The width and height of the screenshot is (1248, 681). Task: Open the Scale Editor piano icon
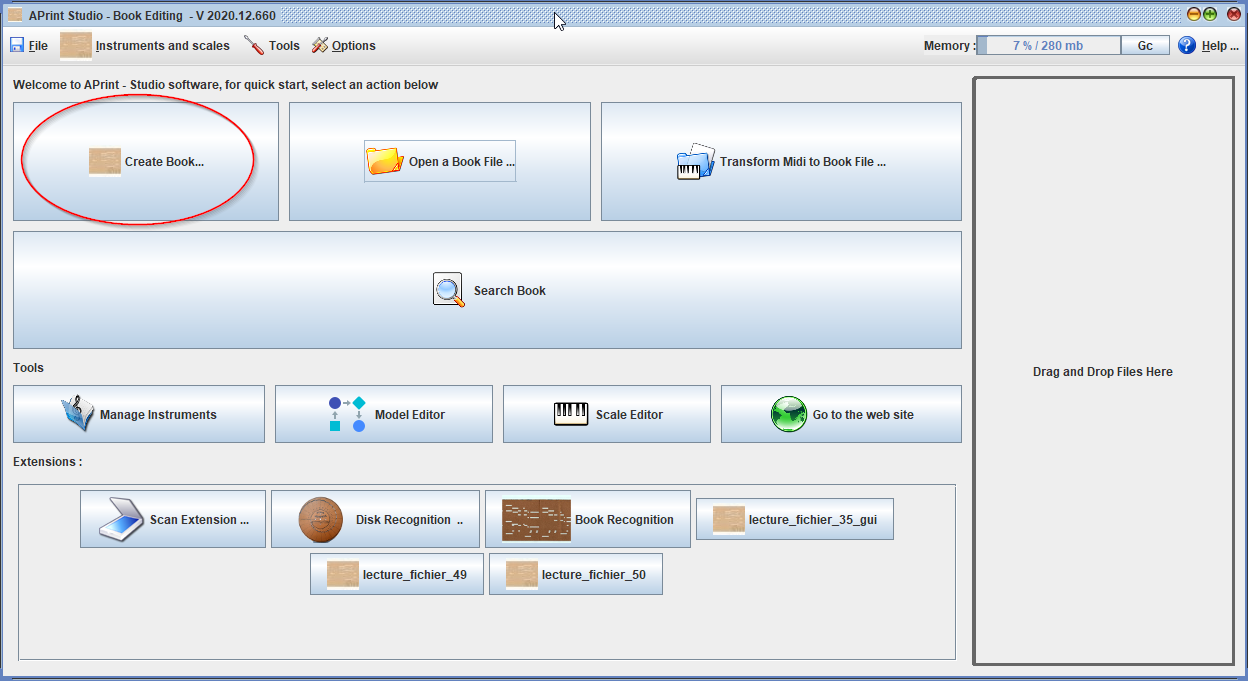click(x=571, y=414)
